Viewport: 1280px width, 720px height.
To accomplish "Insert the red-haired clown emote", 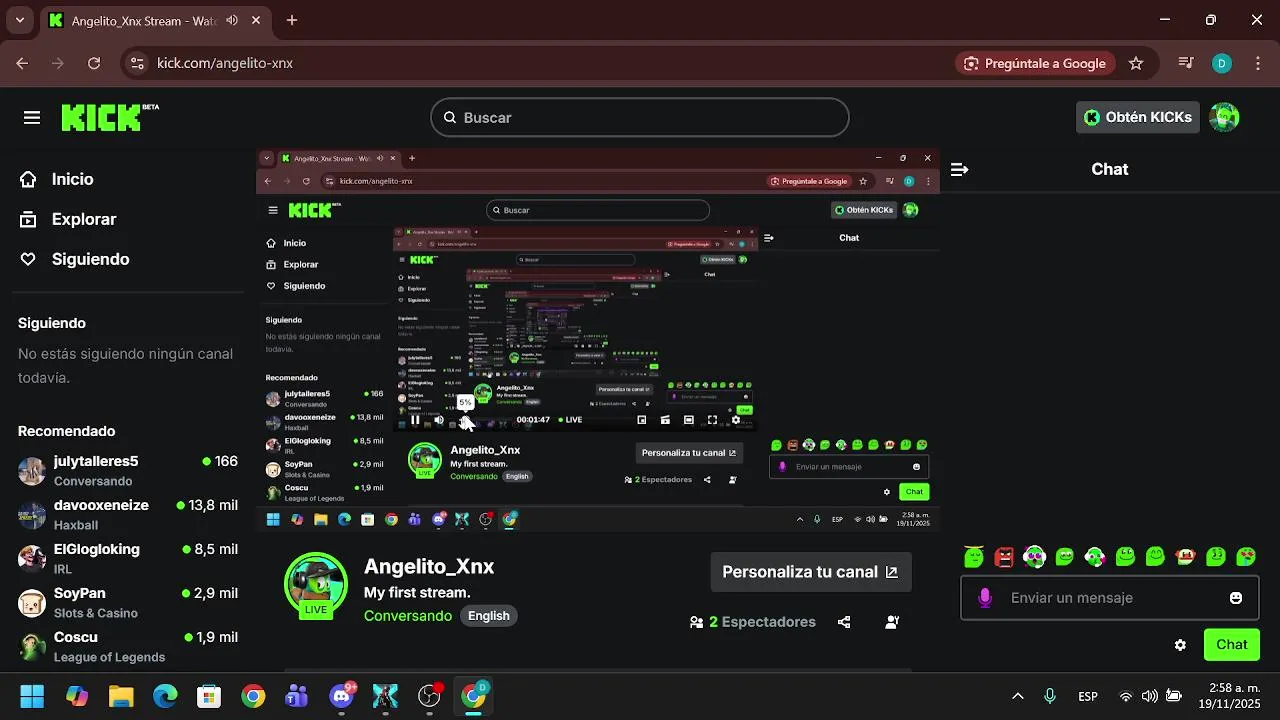I will click(1186, 556).
